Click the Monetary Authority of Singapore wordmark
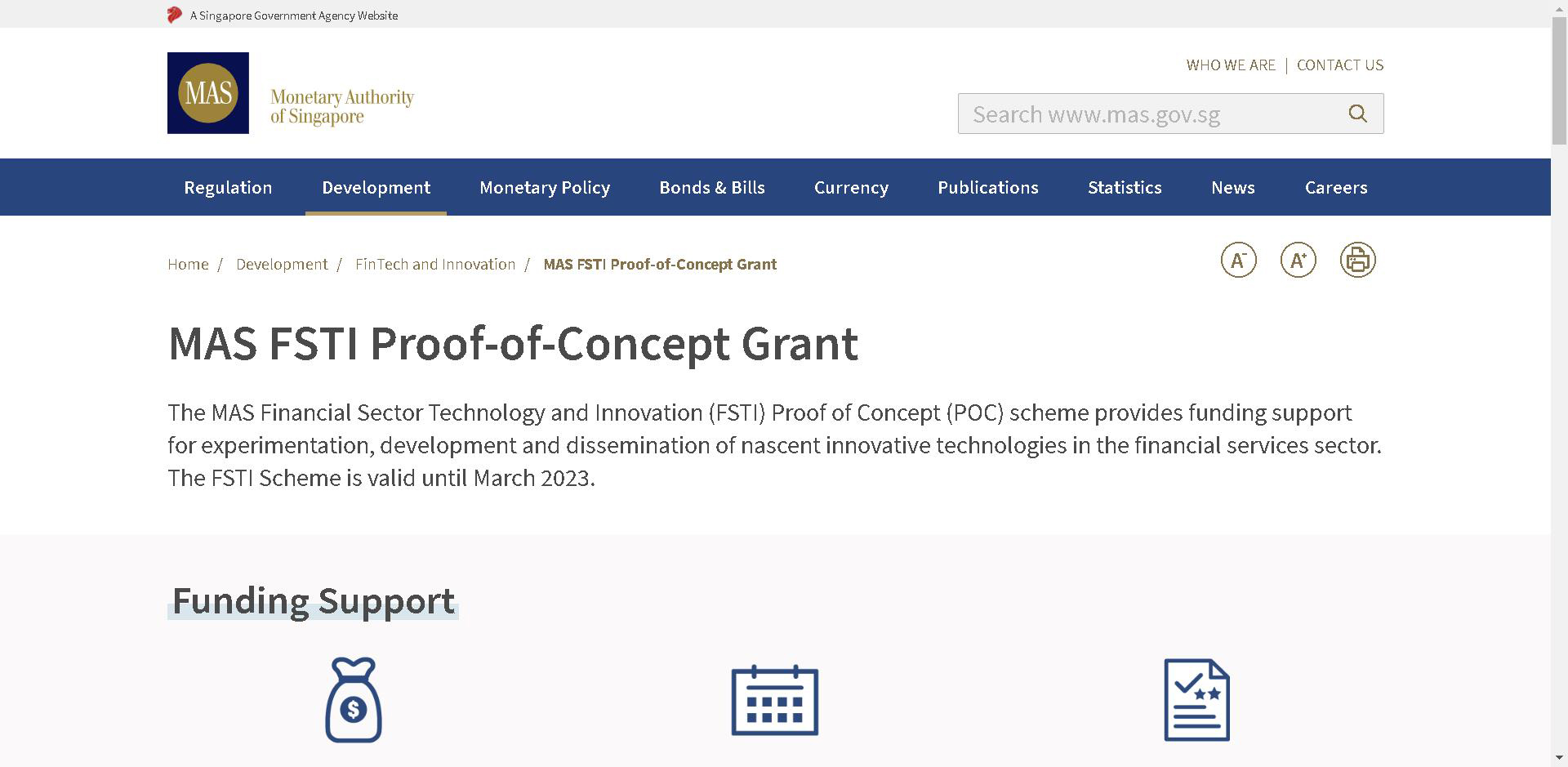Image resolution: width=1568 pixels, height=767 pixels. tap(342, 107)
